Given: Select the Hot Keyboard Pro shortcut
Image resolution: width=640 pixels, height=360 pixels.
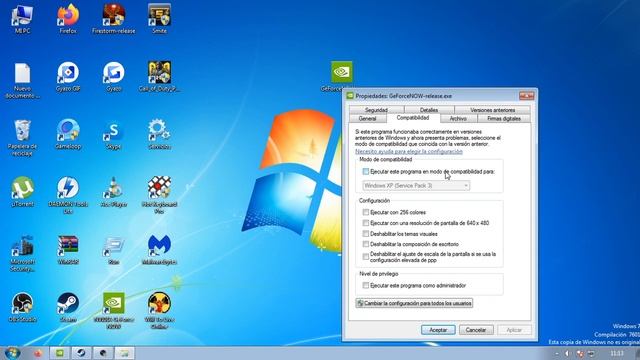Looking at the screenshot, I should (159, 196).
